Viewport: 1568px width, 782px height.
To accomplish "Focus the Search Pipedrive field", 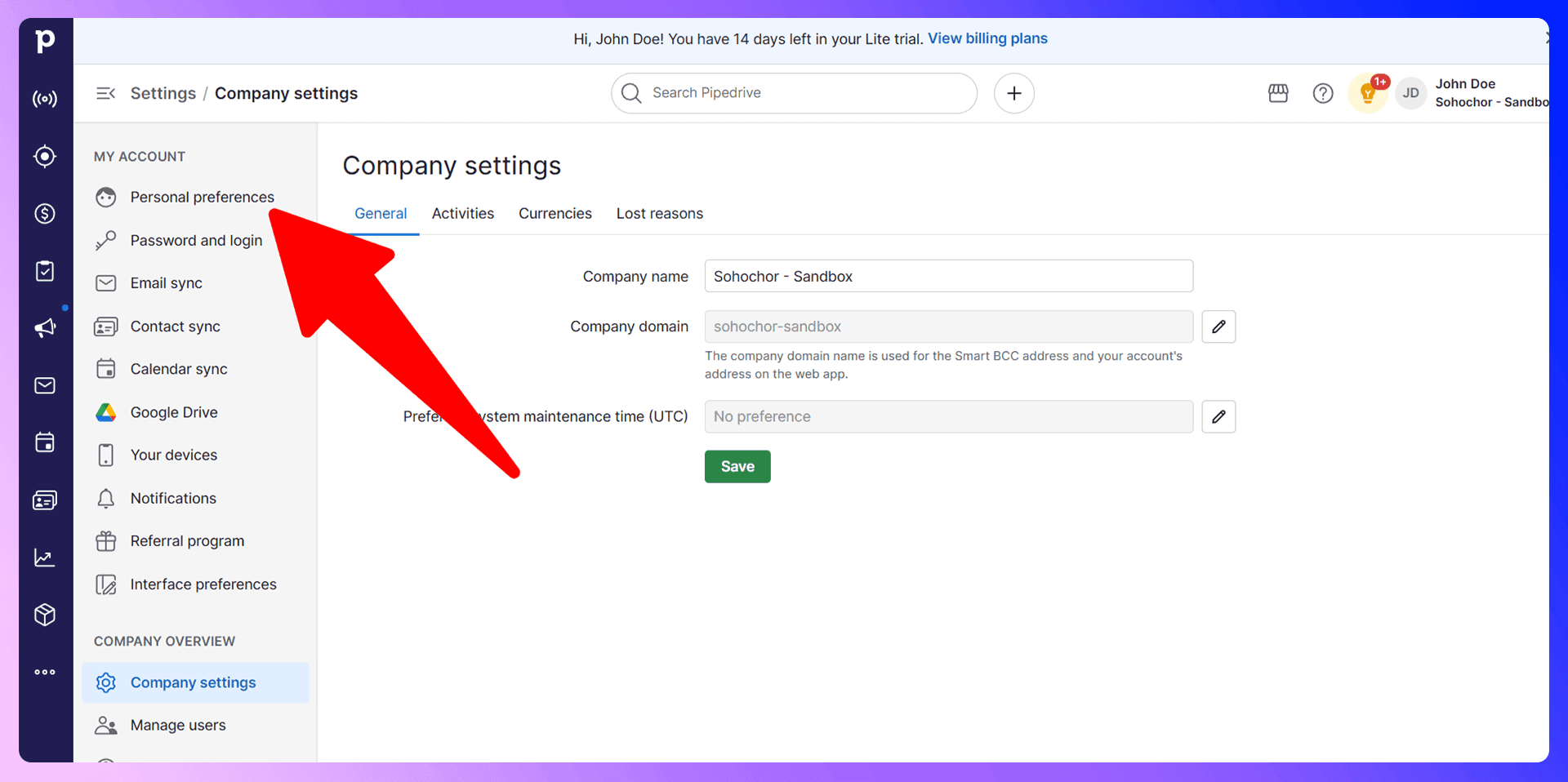I will (x=794, y=93).
